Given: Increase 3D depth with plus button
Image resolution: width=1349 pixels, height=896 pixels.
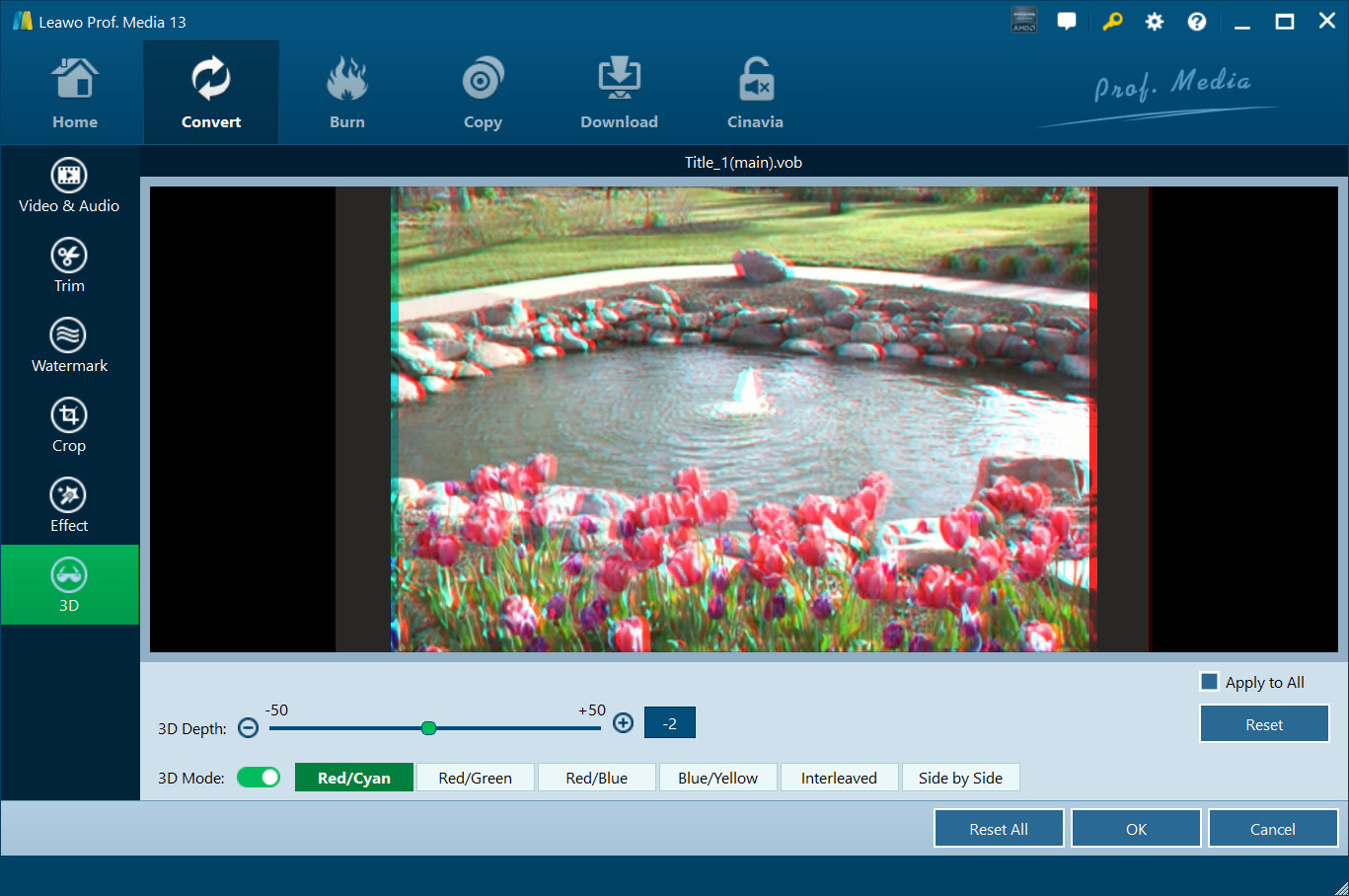Looking at the screenshot, I should (623, 723).
